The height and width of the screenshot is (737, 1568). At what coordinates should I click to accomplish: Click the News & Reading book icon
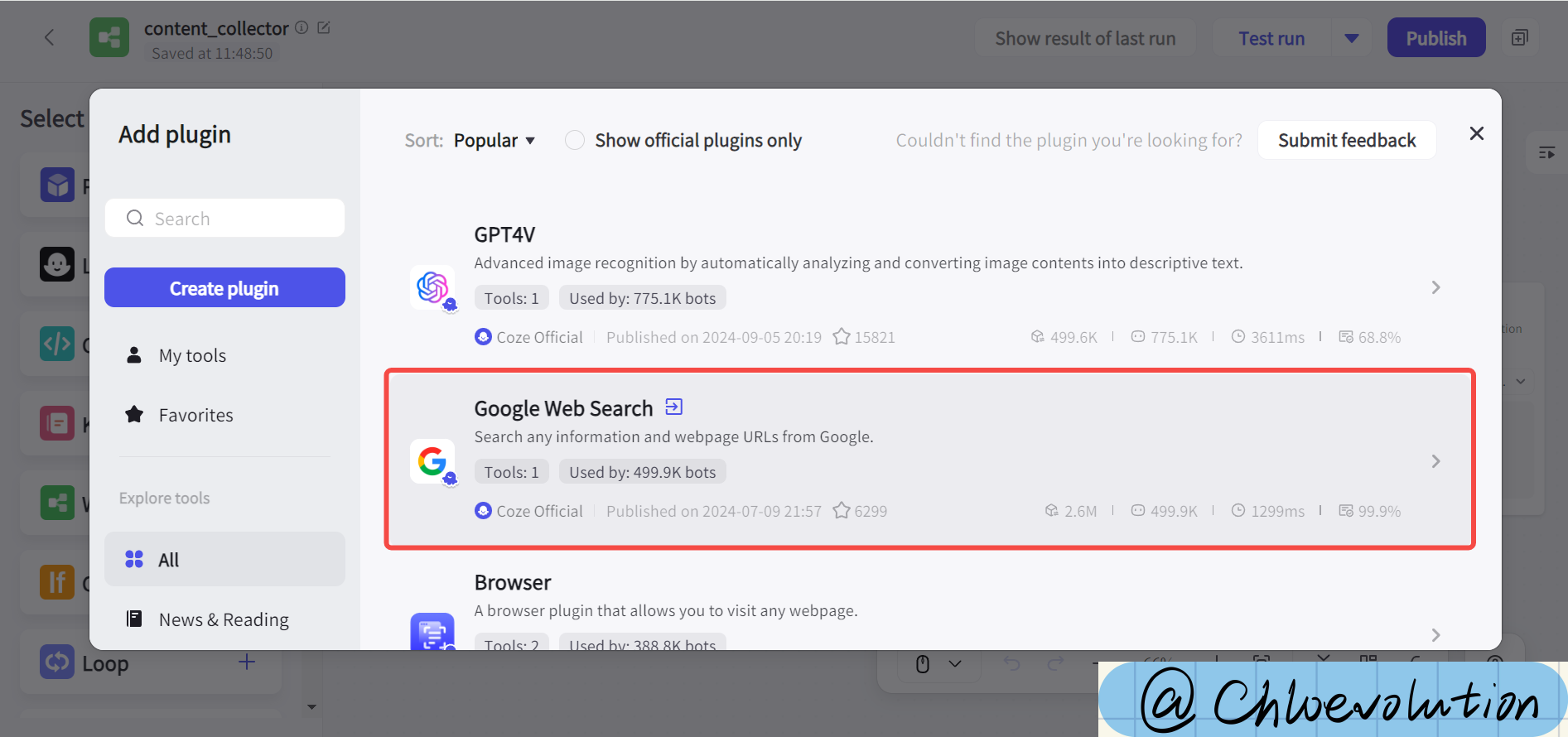[134, 619]
